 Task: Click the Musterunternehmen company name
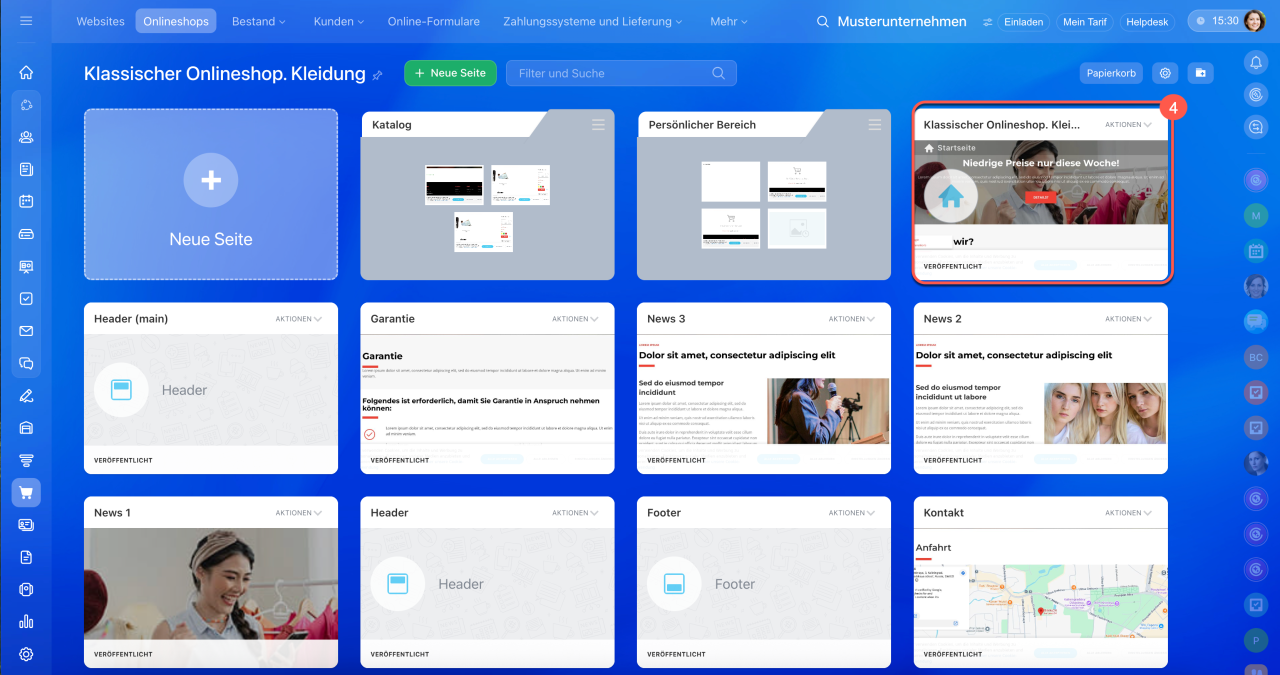point(902,21)
